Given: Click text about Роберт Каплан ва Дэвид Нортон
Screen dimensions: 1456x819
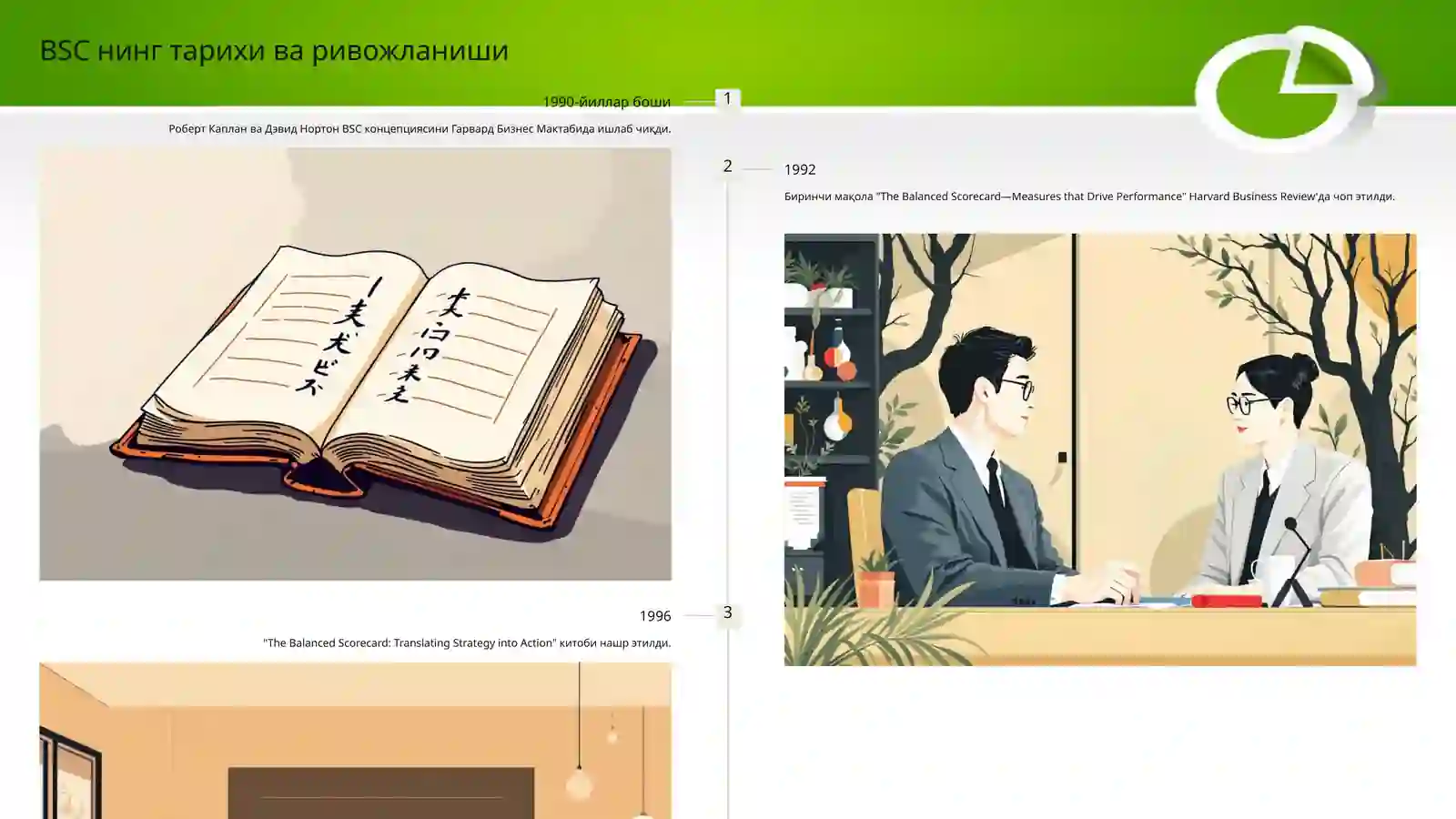Looking at the screenshot, I should [x=420, y=129].
